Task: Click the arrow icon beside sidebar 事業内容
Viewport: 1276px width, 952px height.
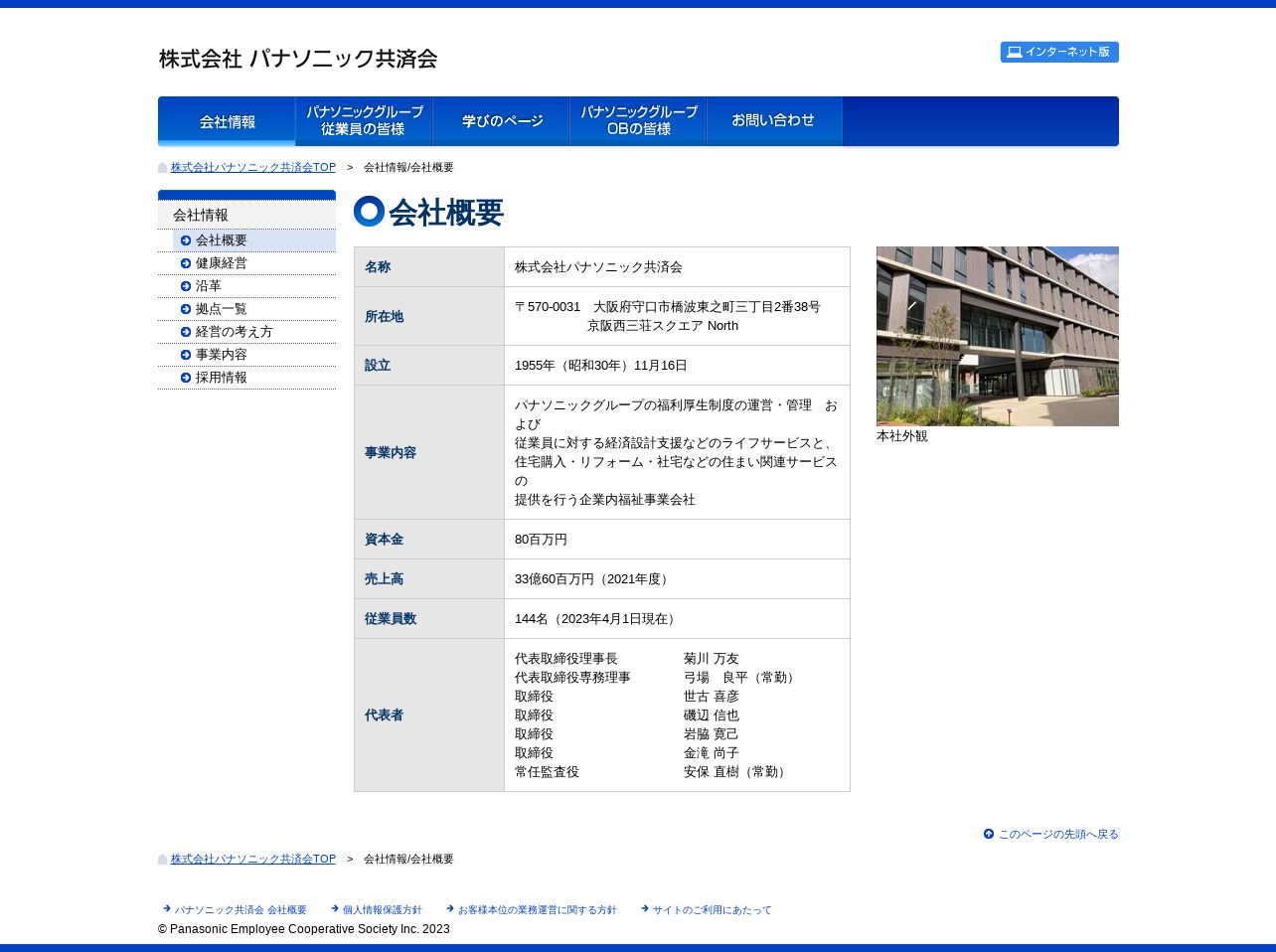Action: tap(186, 355)
